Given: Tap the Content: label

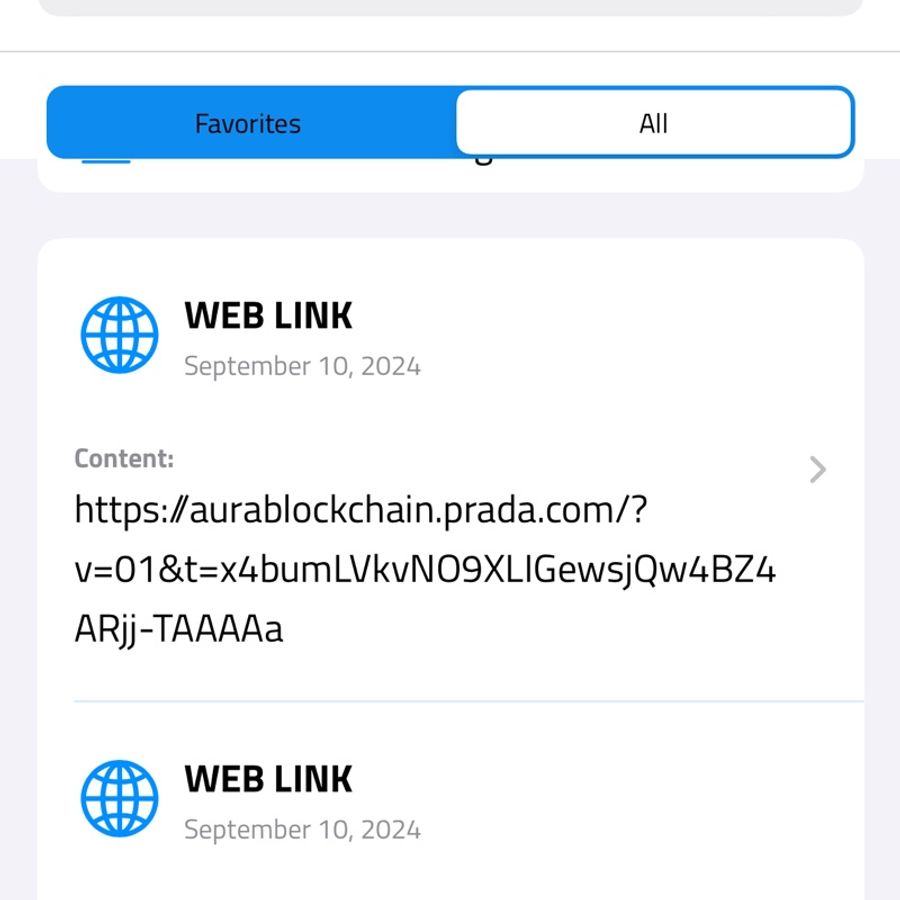Looking at the screenshot, I should 124,459.
